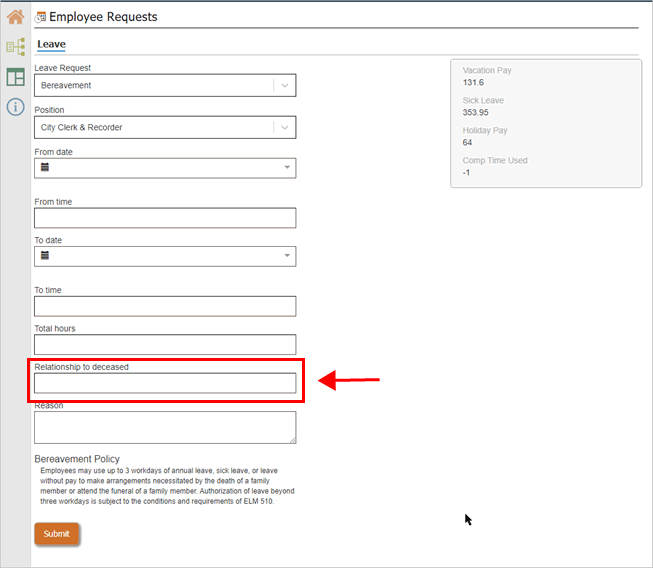Open the From date picker arrow
This screenshot has height=568, width=653.
tap(288, 168)
